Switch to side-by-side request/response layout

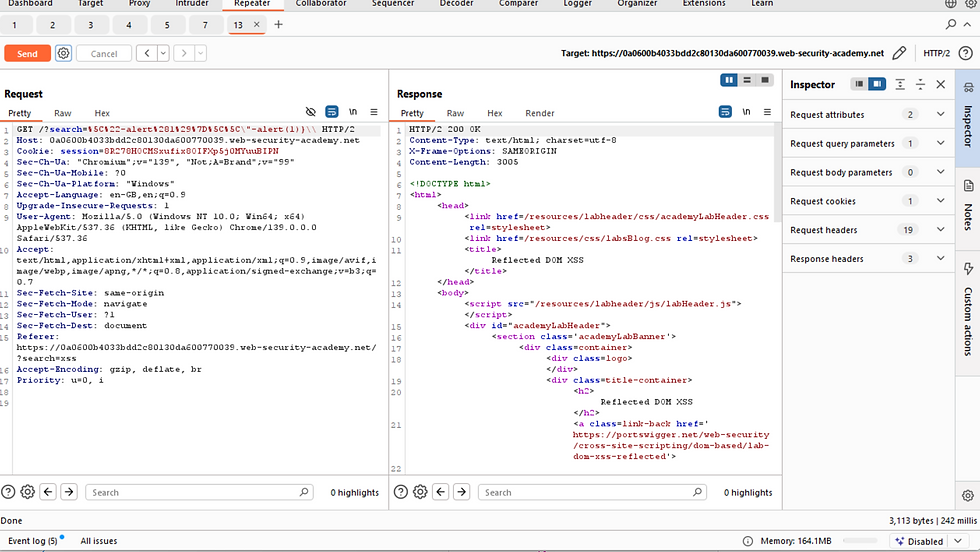point(730,80)
